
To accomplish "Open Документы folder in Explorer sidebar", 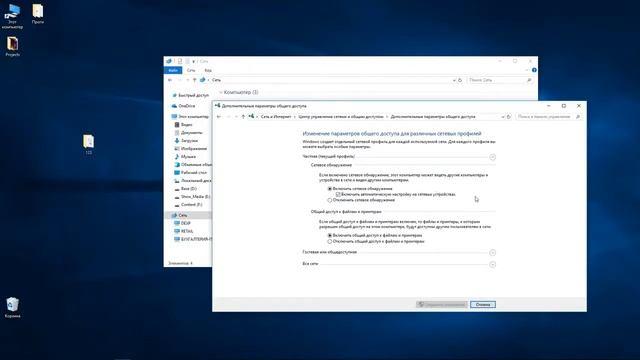I will (x=188, y=133).
